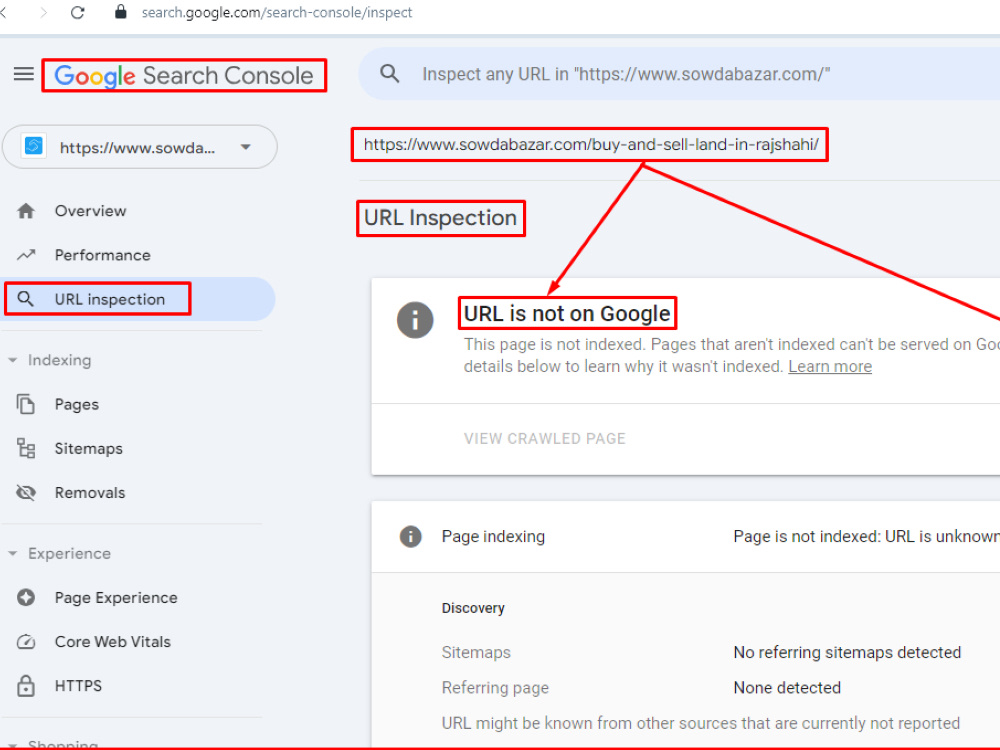Click the Sitemaps label in the Discovery section

click(x=476, y=652)
